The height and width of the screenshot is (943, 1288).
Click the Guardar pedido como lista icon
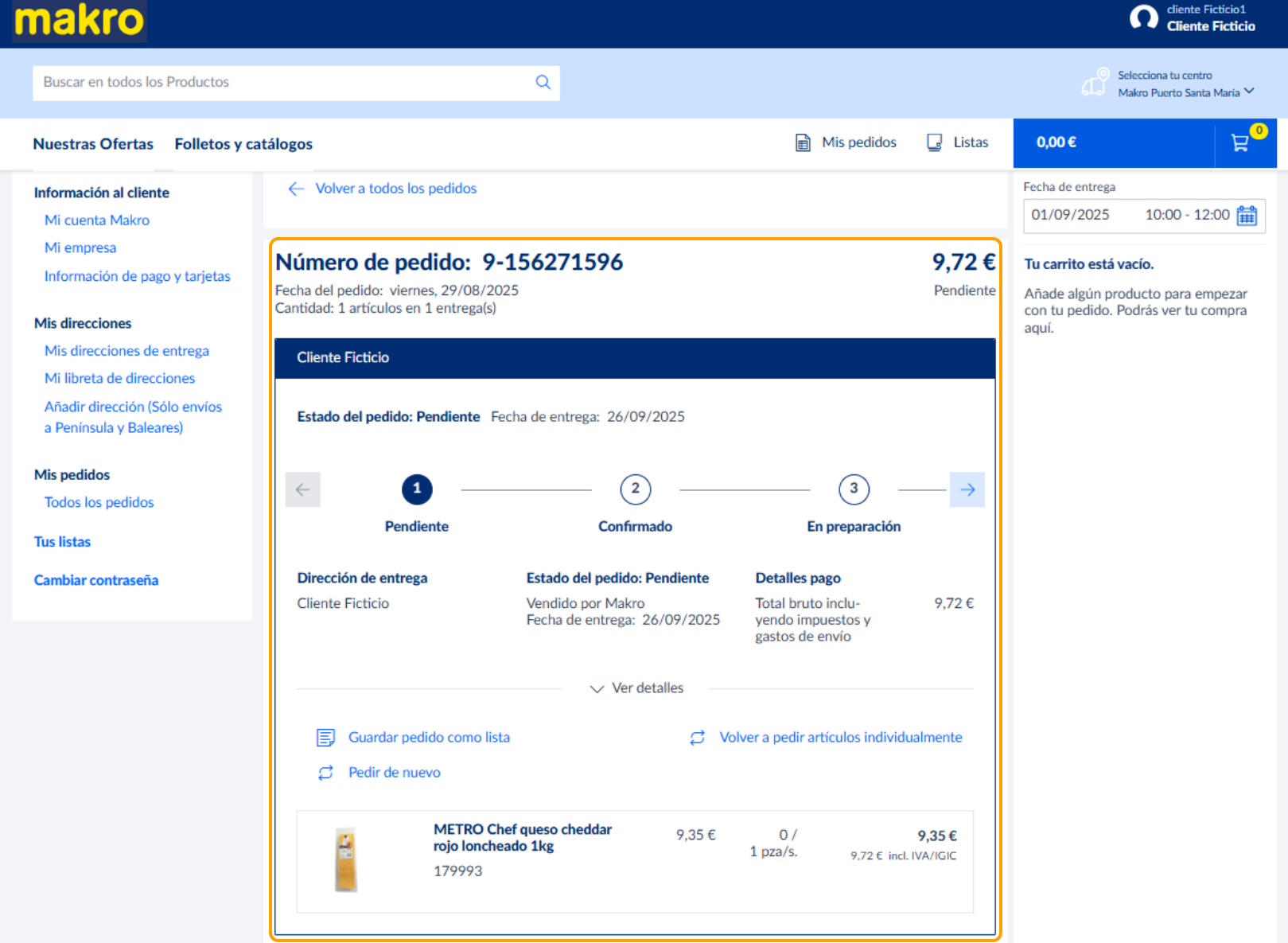(325, 738)
